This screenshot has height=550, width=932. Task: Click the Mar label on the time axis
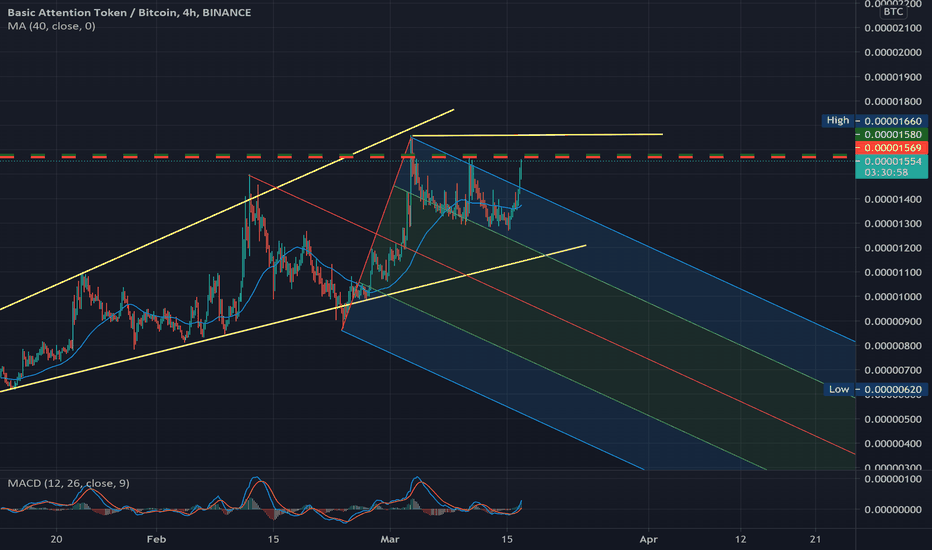click(389, 539)
